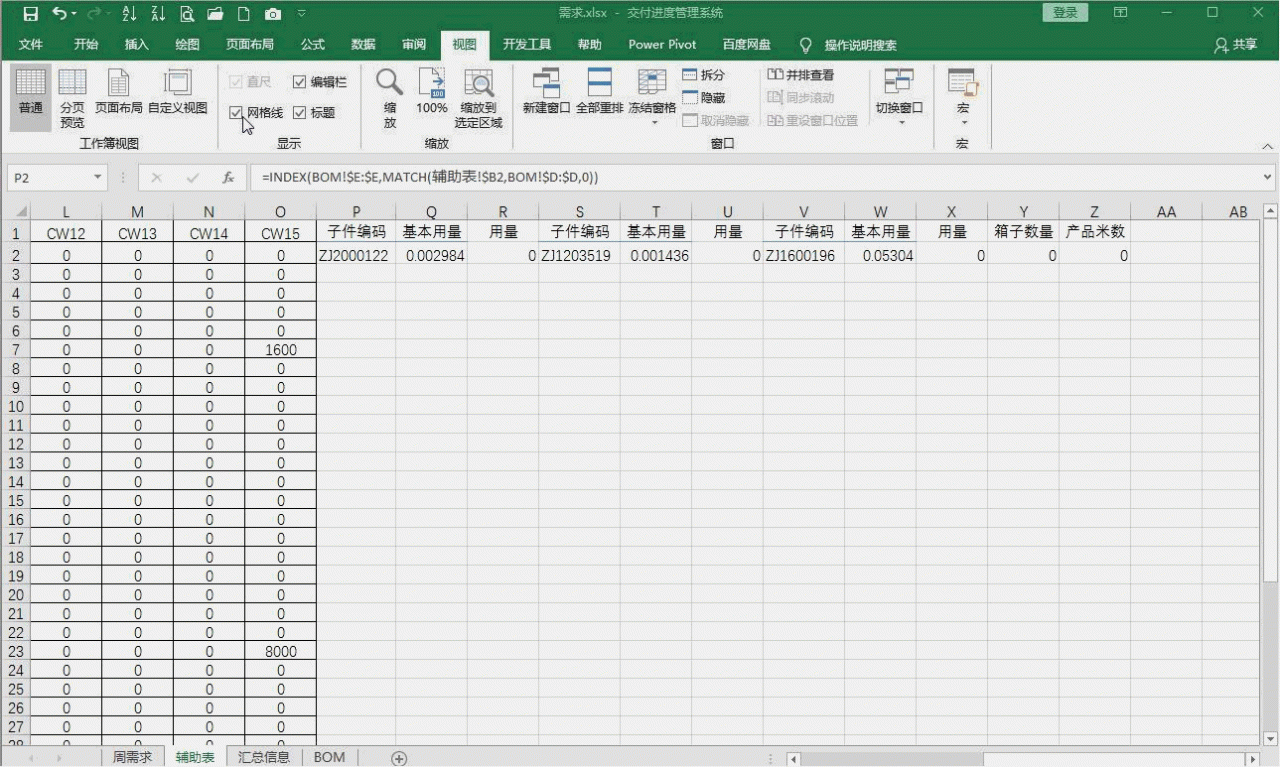Create a new blank workbook icon

[x=243, y=14]
